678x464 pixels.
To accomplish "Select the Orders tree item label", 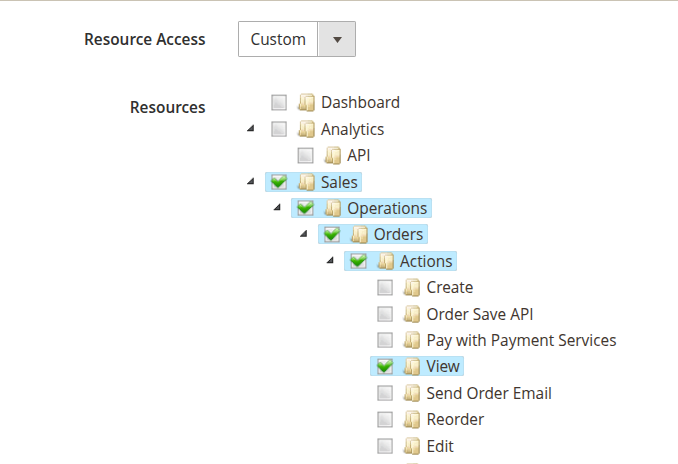I will pos(398,235).
